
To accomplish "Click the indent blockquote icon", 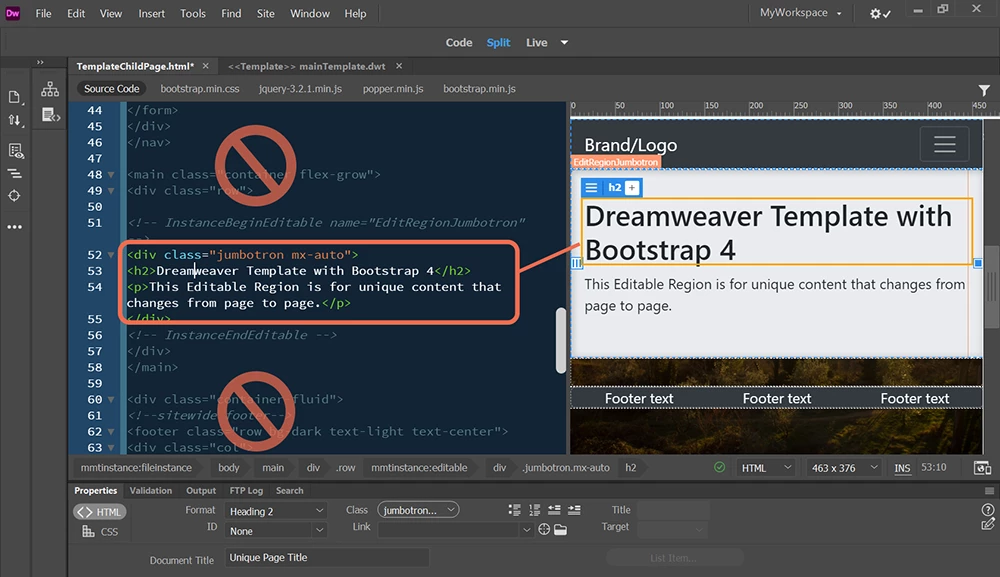I will [574, 510].
